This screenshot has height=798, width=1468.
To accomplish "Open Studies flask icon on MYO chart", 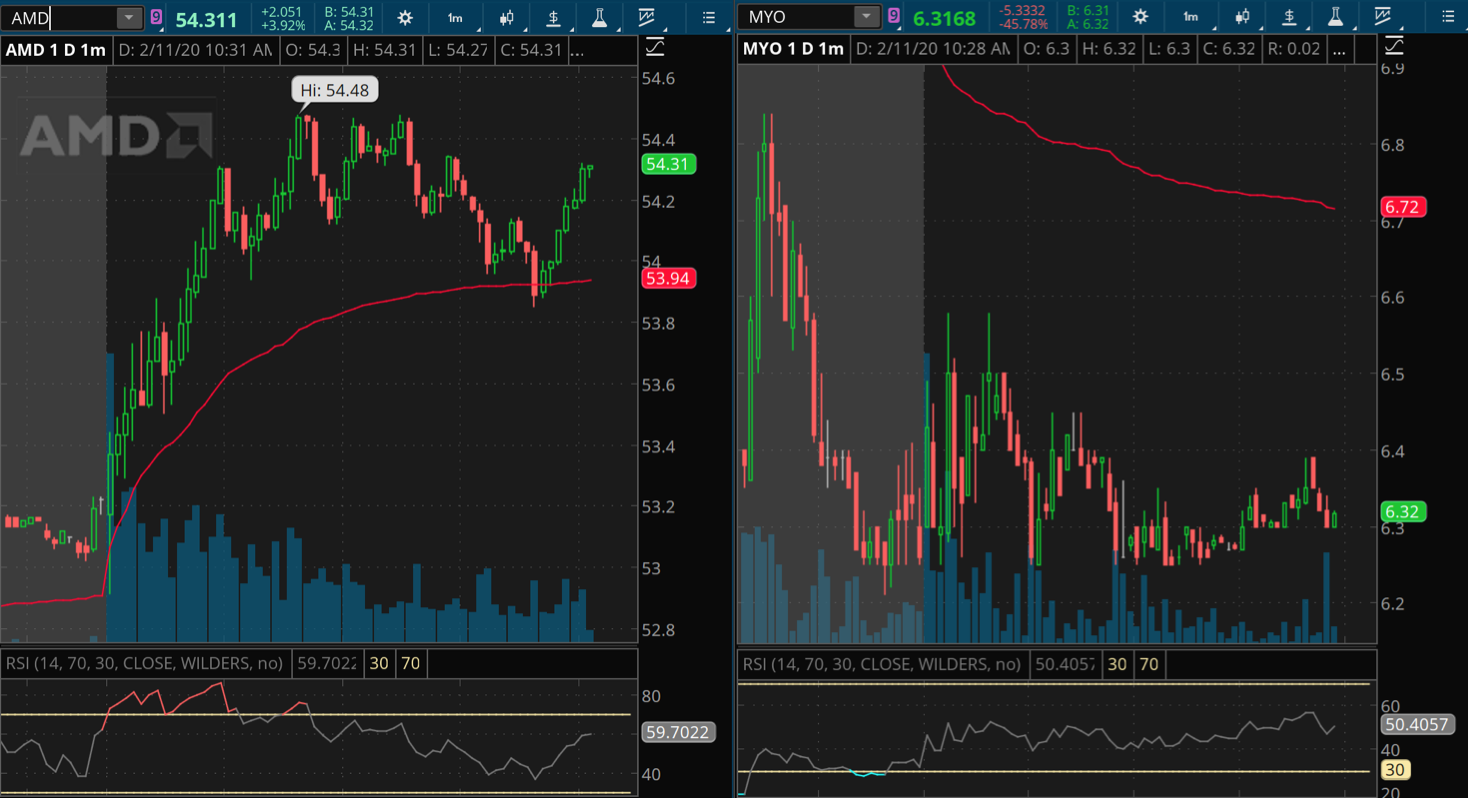I will 1335,17.
